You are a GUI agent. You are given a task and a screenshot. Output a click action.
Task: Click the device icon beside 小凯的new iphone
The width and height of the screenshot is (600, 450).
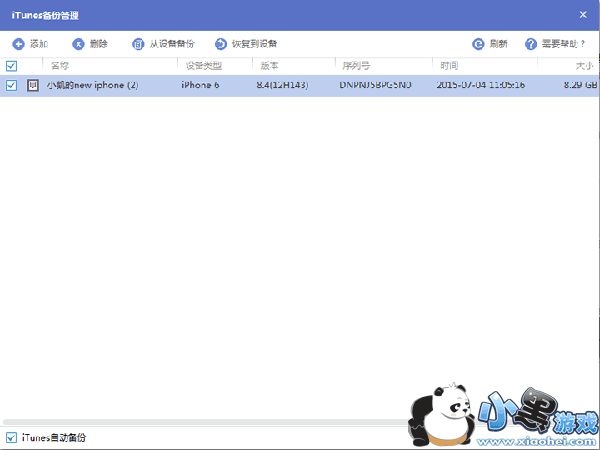point(33,86)
